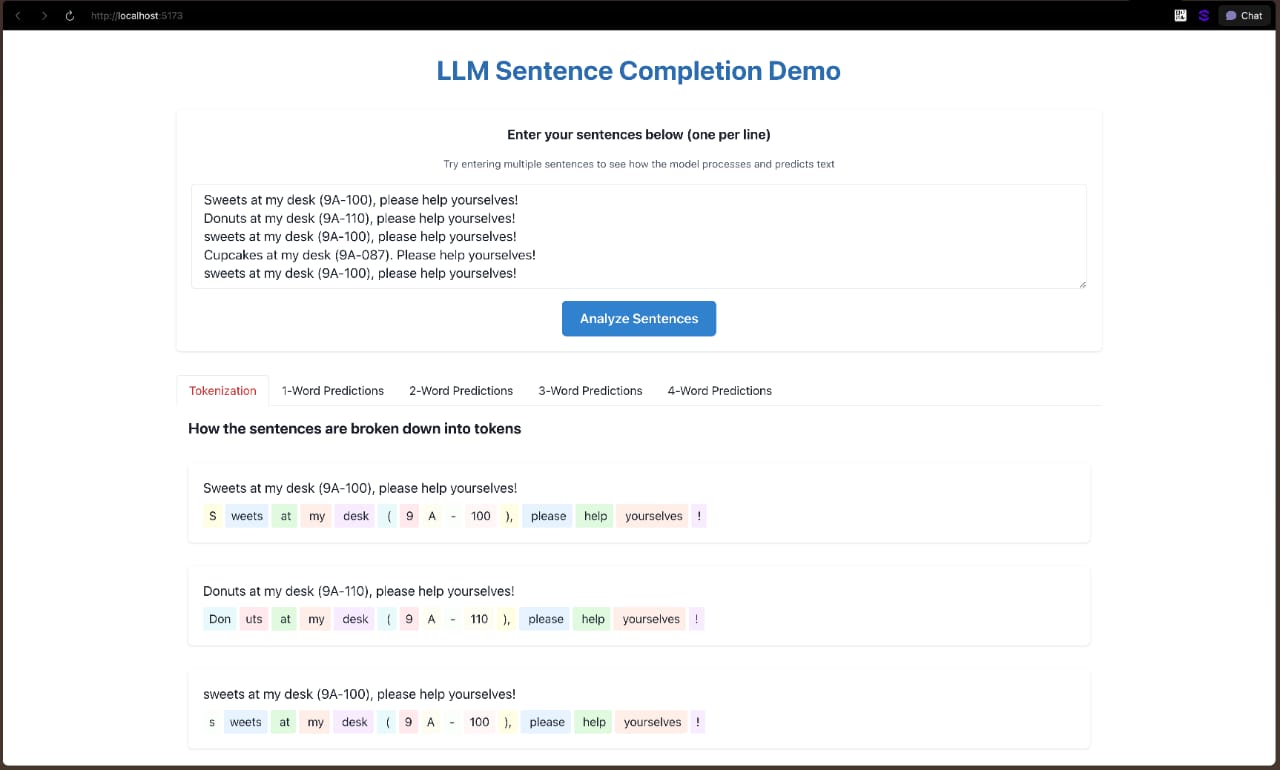Click the Analyze Sentences button
Viewport: 1280px width, 770px height.
point(639,318)
